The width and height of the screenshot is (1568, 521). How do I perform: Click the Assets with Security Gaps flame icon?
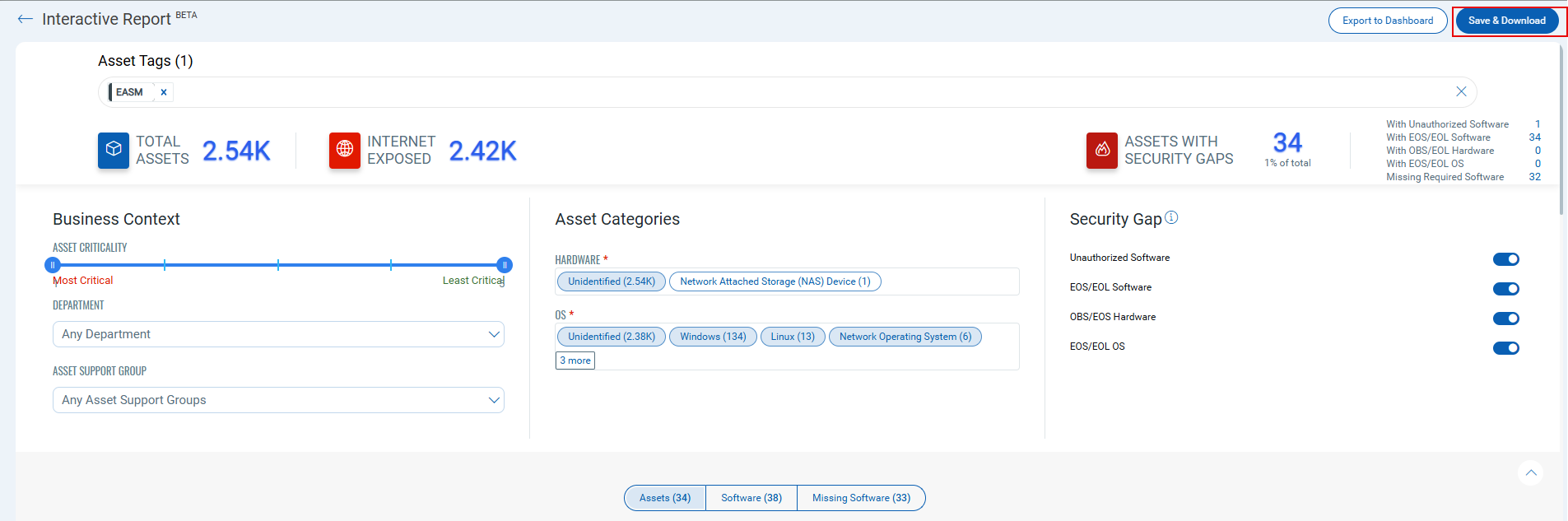click(x=1102, y=150)
